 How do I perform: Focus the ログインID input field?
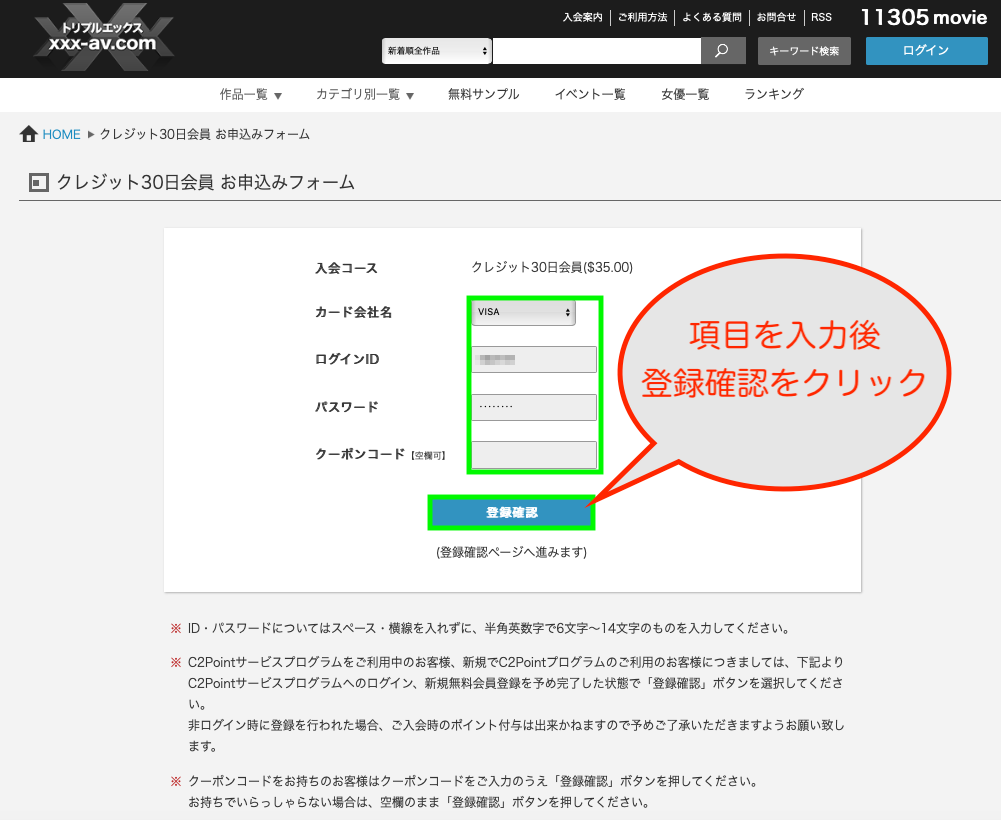pos(534,360)
